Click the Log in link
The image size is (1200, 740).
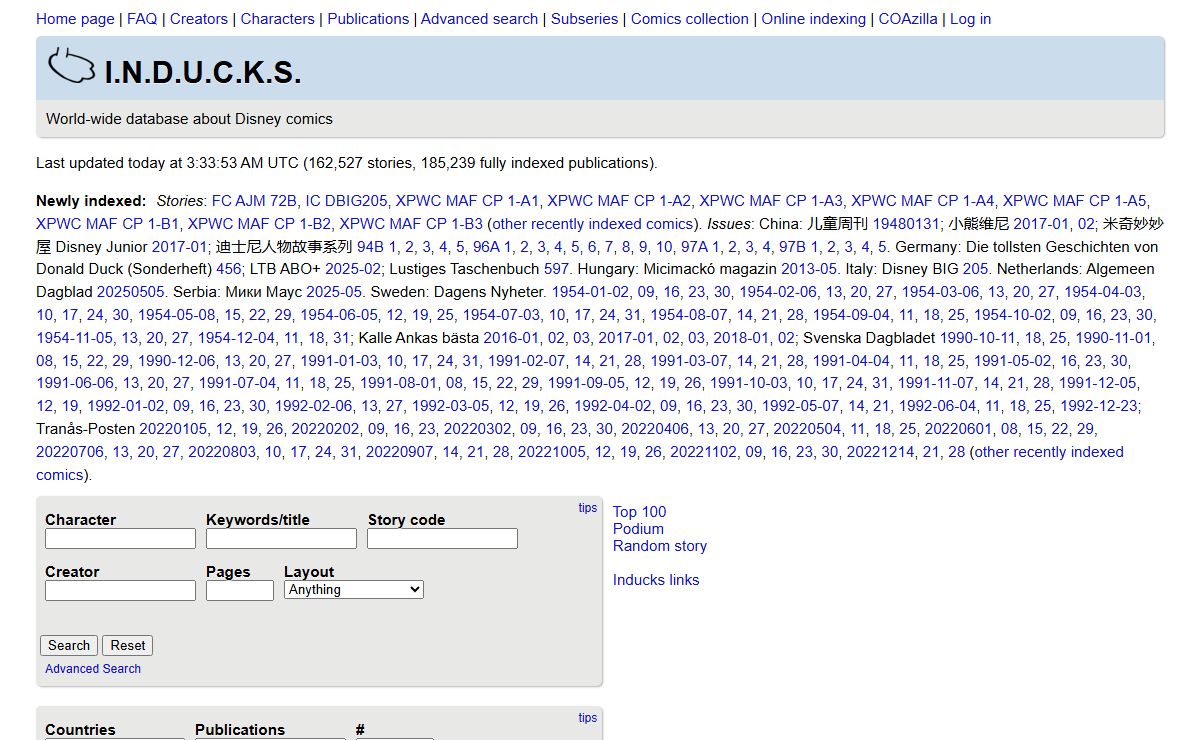pyautogui.click(x=970, y=19)
